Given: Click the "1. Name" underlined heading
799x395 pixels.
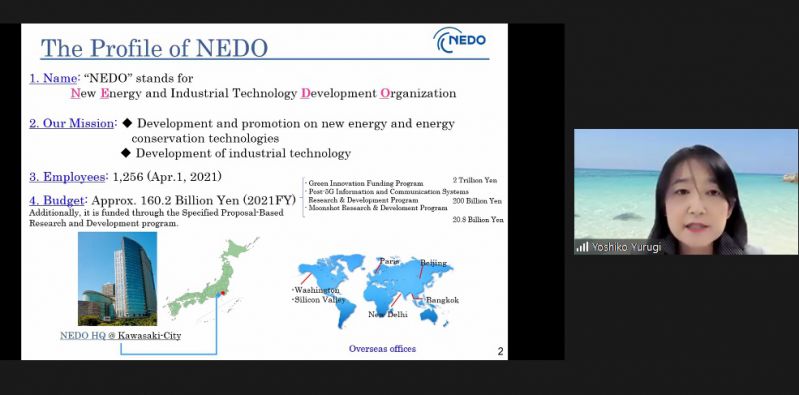Looking at the screenshot, I should 53,78.
